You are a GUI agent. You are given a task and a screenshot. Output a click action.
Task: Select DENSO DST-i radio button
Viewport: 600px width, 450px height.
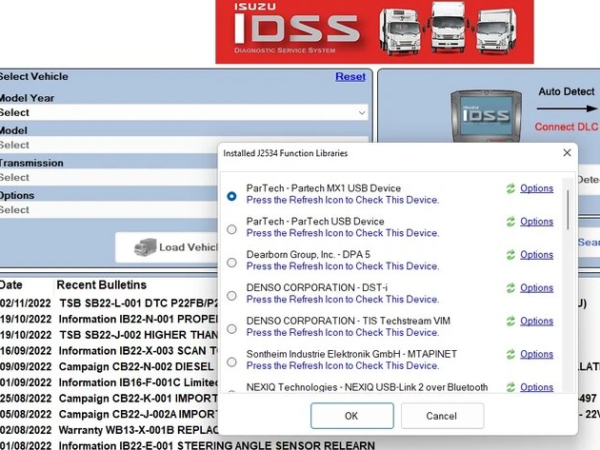click(x=232, y=295)
